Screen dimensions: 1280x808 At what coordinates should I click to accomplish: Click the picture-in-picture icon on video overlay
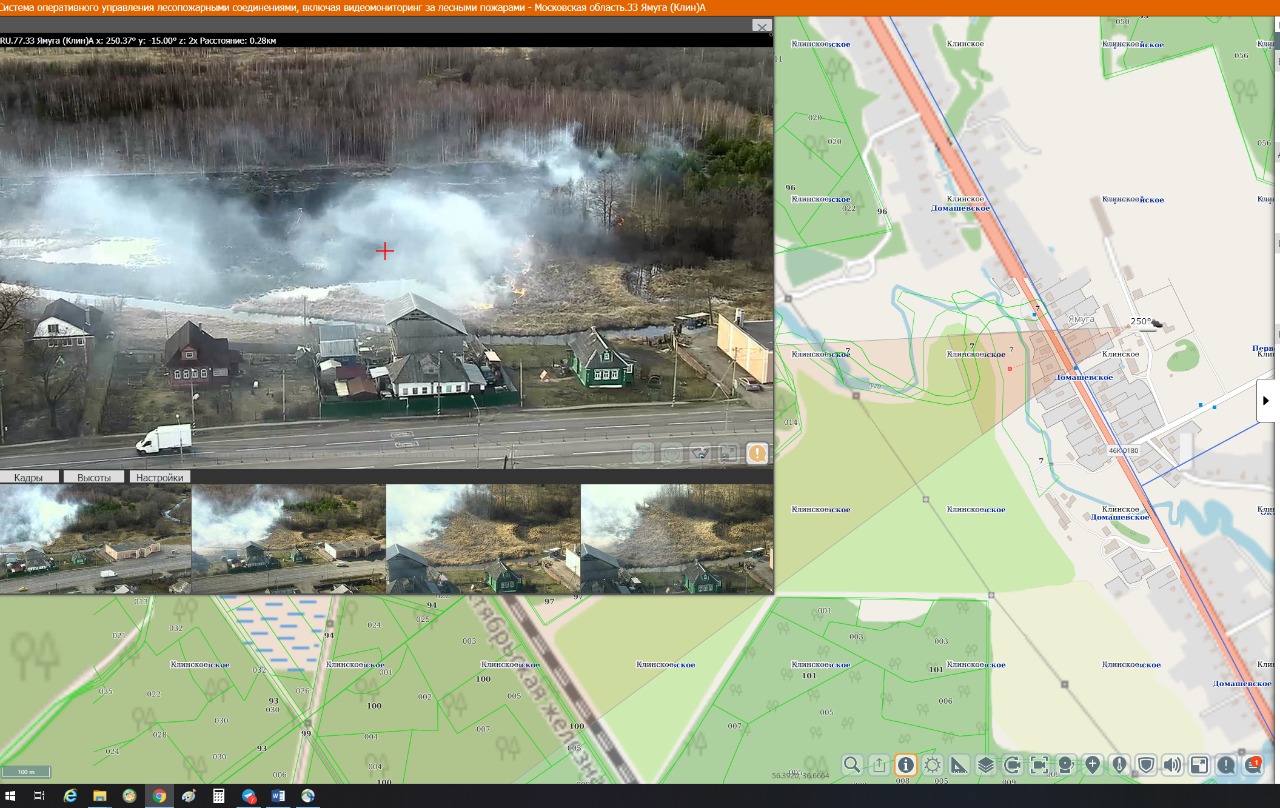click(x=729, y=453)
